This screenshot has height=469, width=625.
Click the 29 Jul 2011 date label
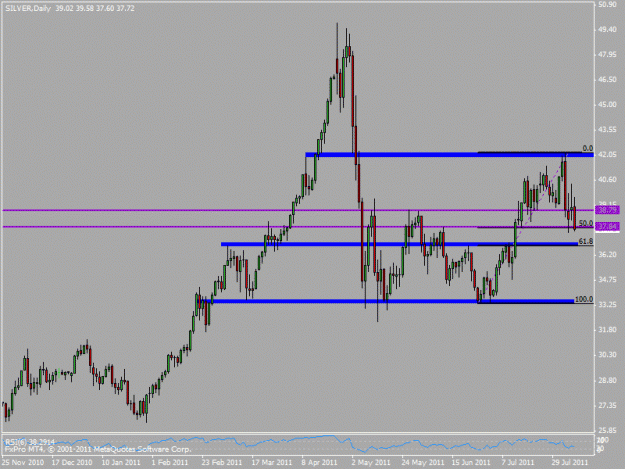click(570, 463)
